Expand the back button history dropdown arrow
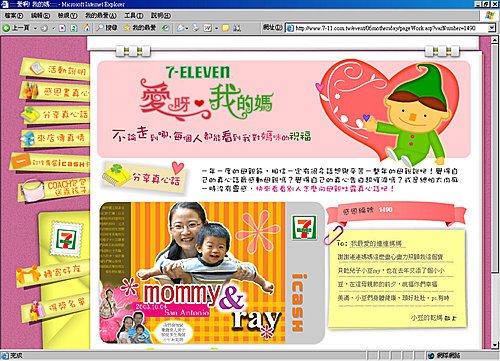Screen dimensions: 500x361 click(35, 28)
